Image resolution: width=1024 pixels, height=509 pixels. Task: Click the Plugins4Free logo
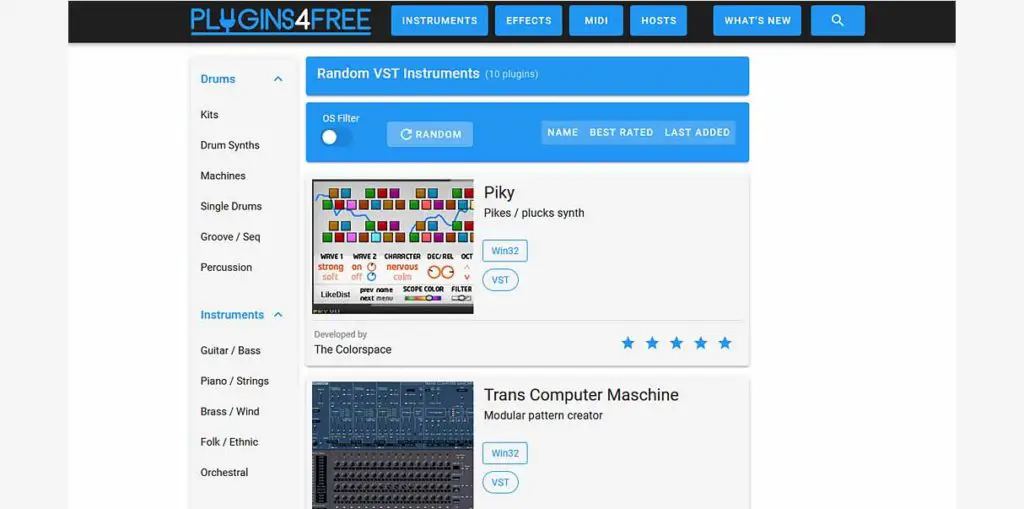pos(281,20)
